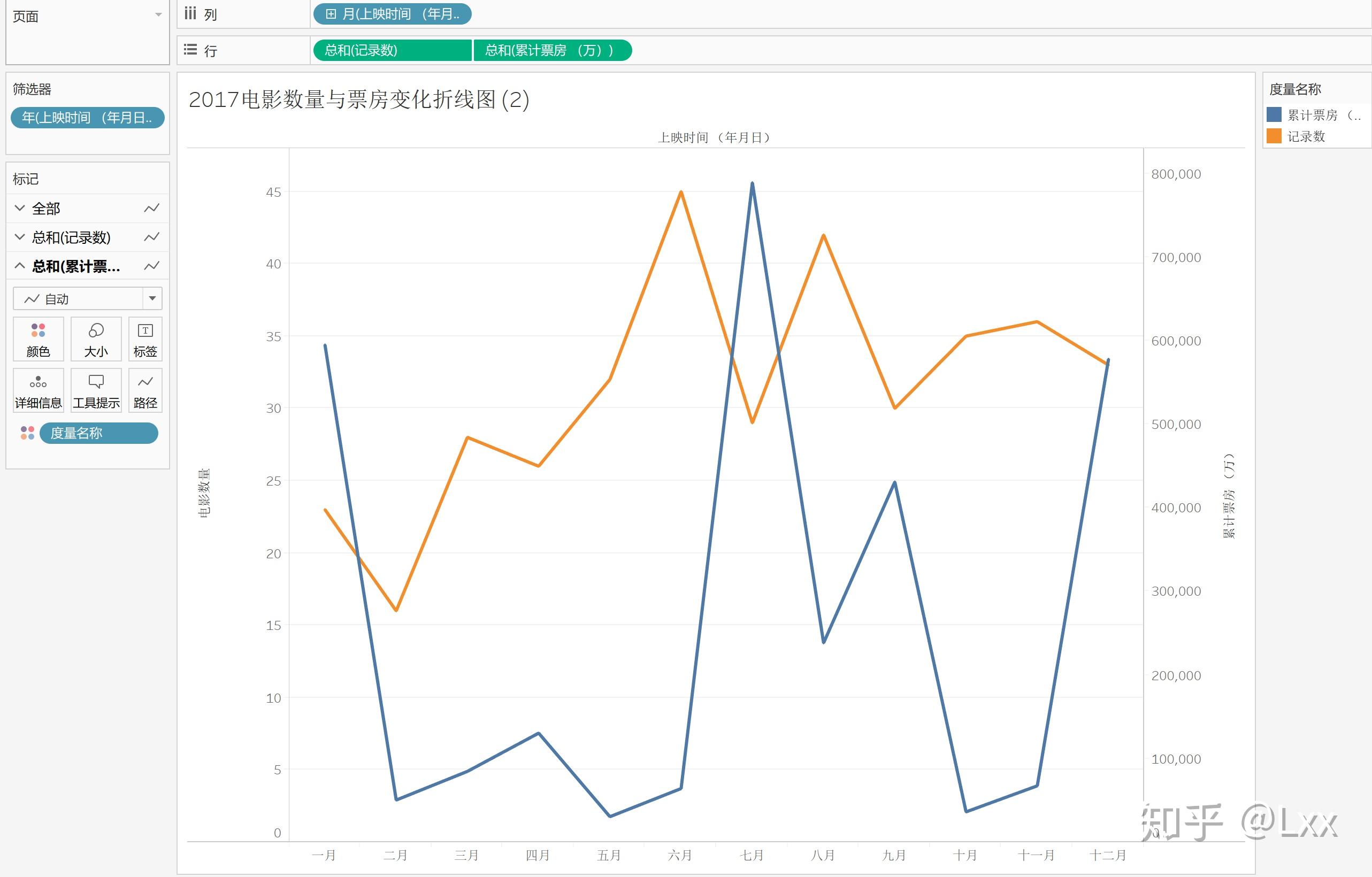Open the 工具提示 (Tooltip) marks card
The image size is (1372, 877).
tap(96, 390)
